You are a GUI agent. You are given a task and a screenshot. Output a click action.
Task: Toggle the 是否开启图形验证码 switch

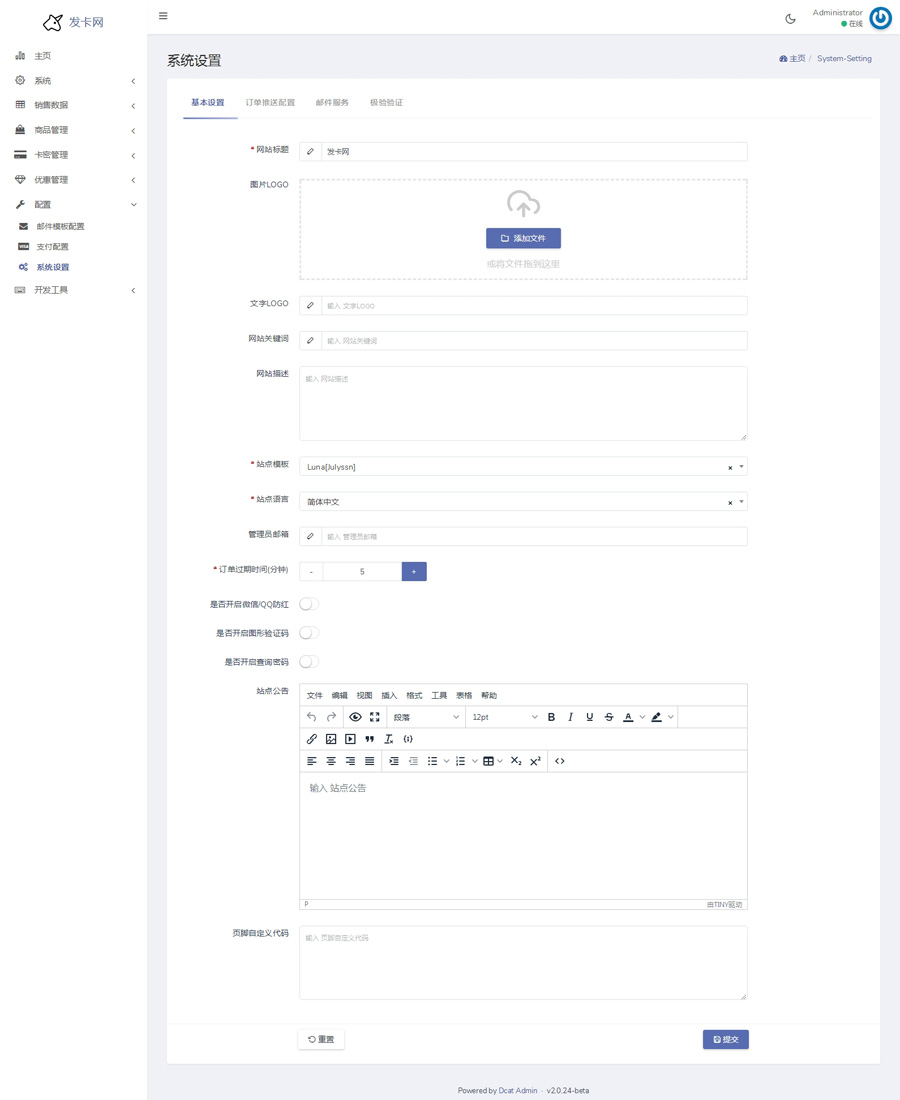click(309, 633)
